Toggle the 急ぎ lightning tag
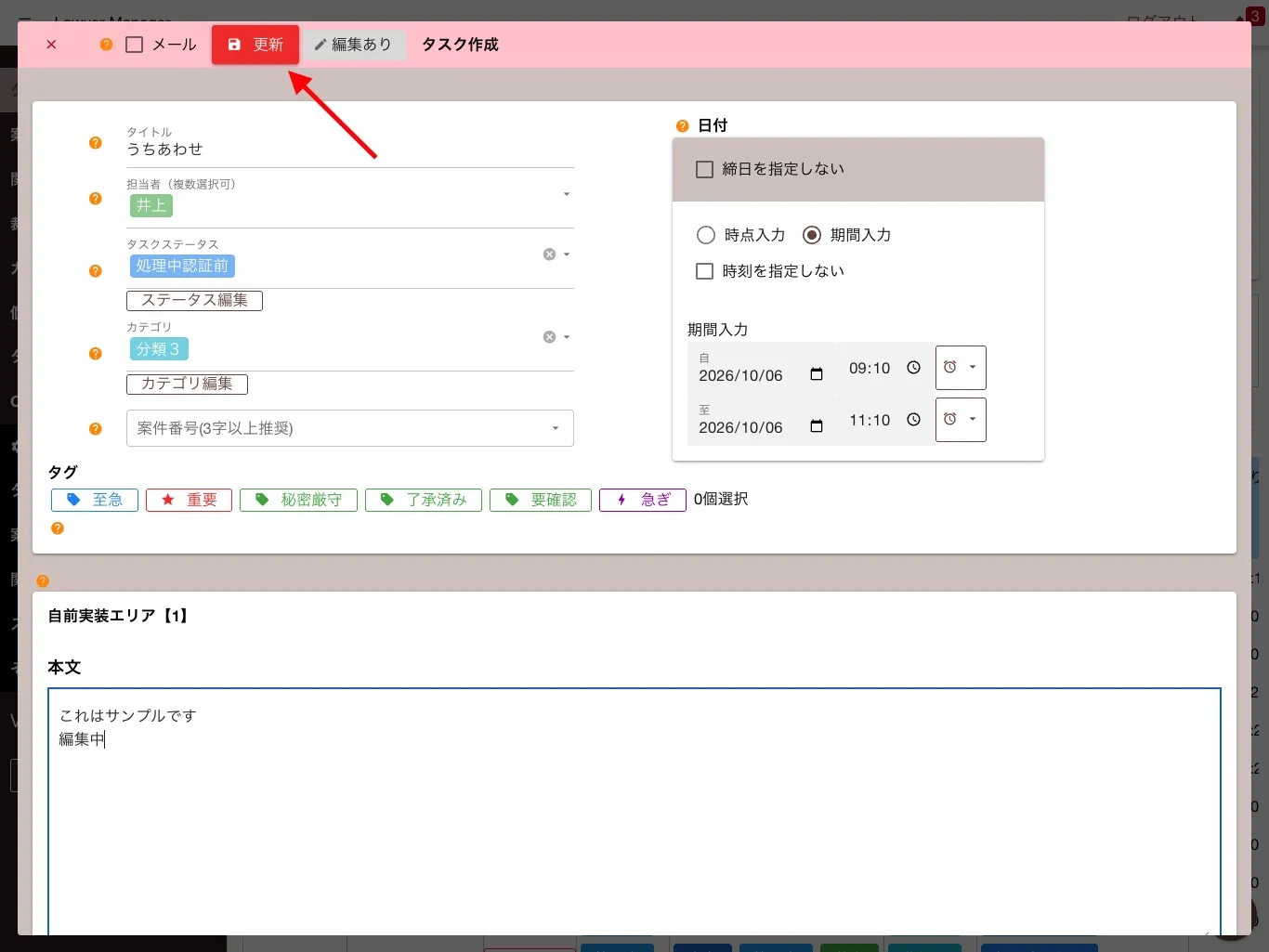 click(x=643, y=501)
